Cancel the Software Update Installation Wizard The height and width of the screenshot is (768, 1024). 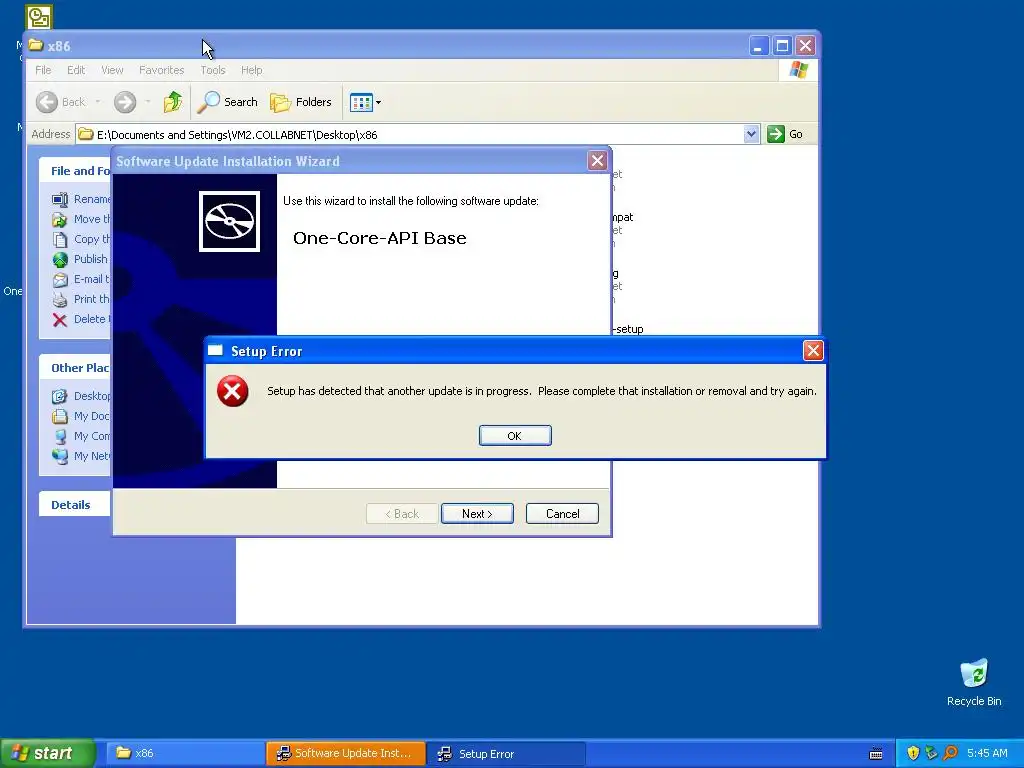click(x=562, y=513)
